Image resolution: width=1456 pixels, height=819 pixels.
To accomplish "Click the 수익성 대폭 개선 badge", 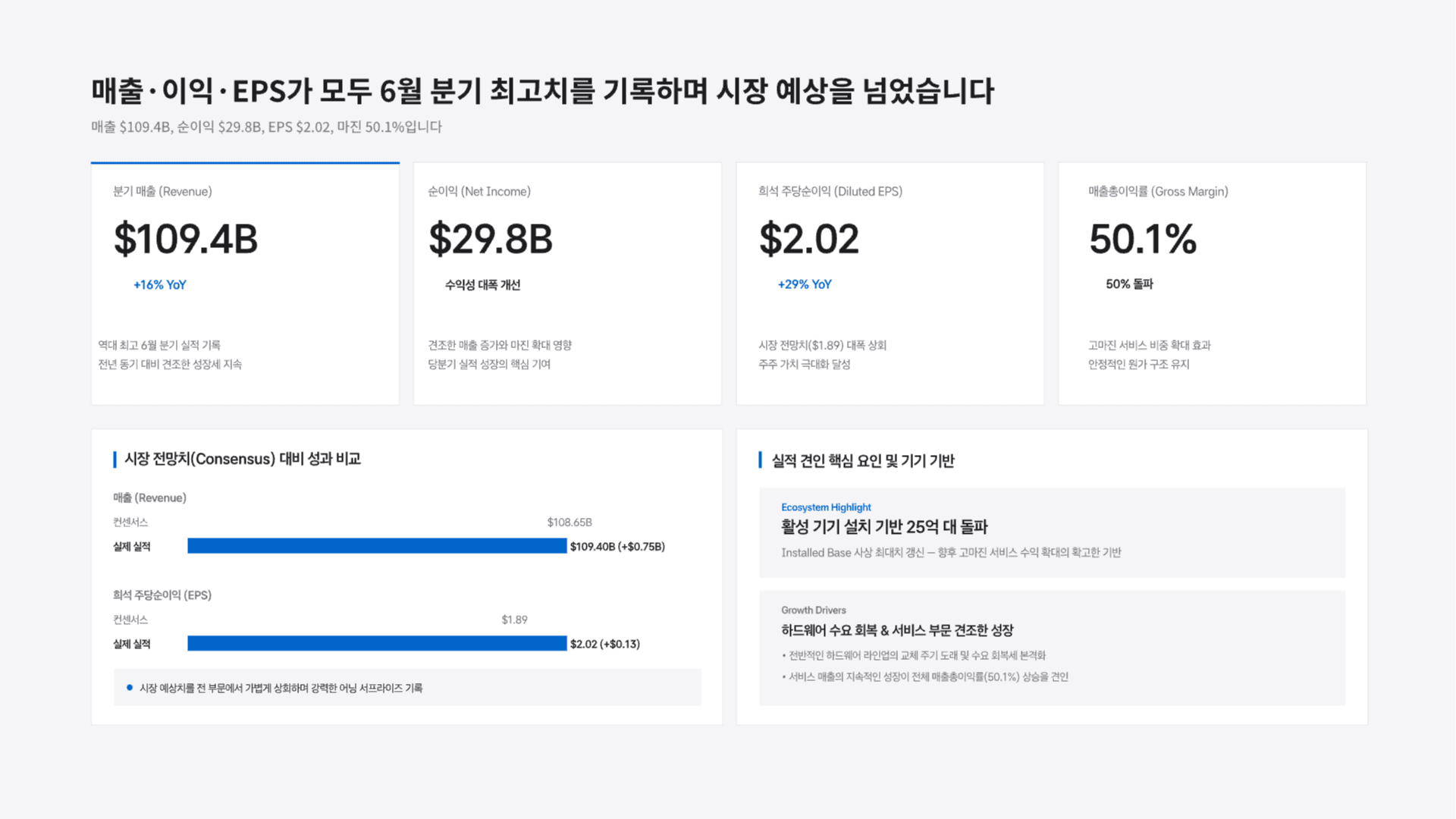I will click(x=482, y=285).
